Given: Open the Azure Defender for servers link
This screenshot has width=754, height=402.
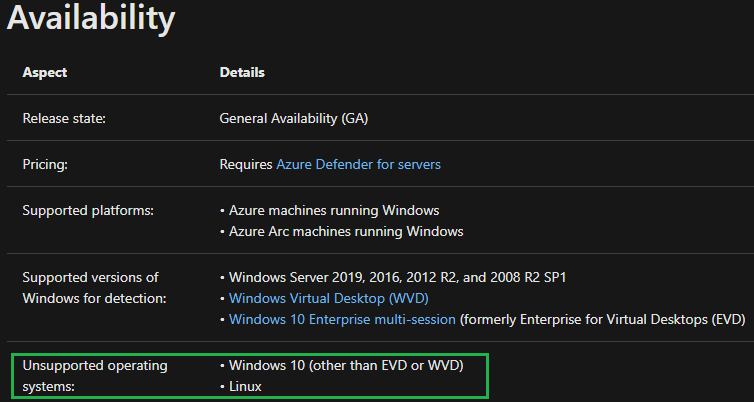Looking at the screenshot, I should [358, 164].
